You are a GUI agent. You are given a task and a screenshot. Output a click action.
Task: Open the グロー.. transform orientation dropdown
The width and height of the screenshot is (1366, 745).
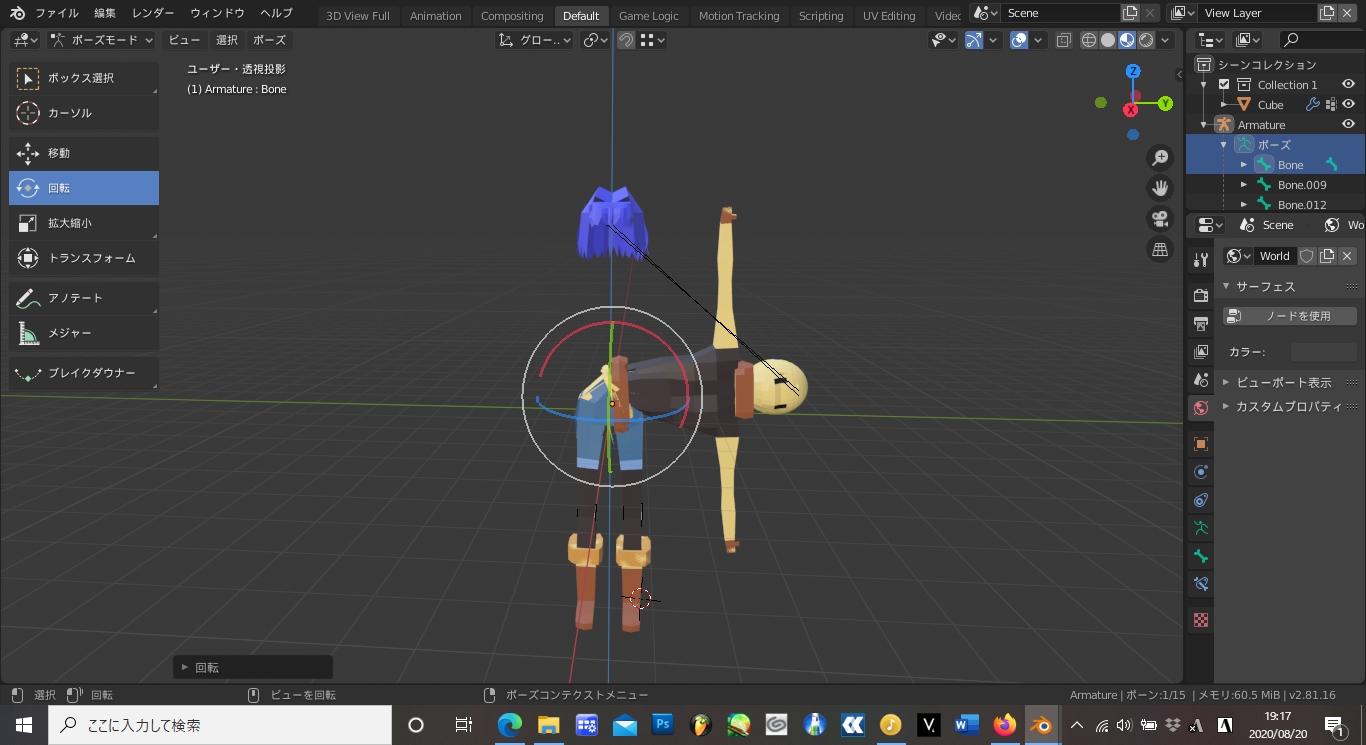coord(535,40)
